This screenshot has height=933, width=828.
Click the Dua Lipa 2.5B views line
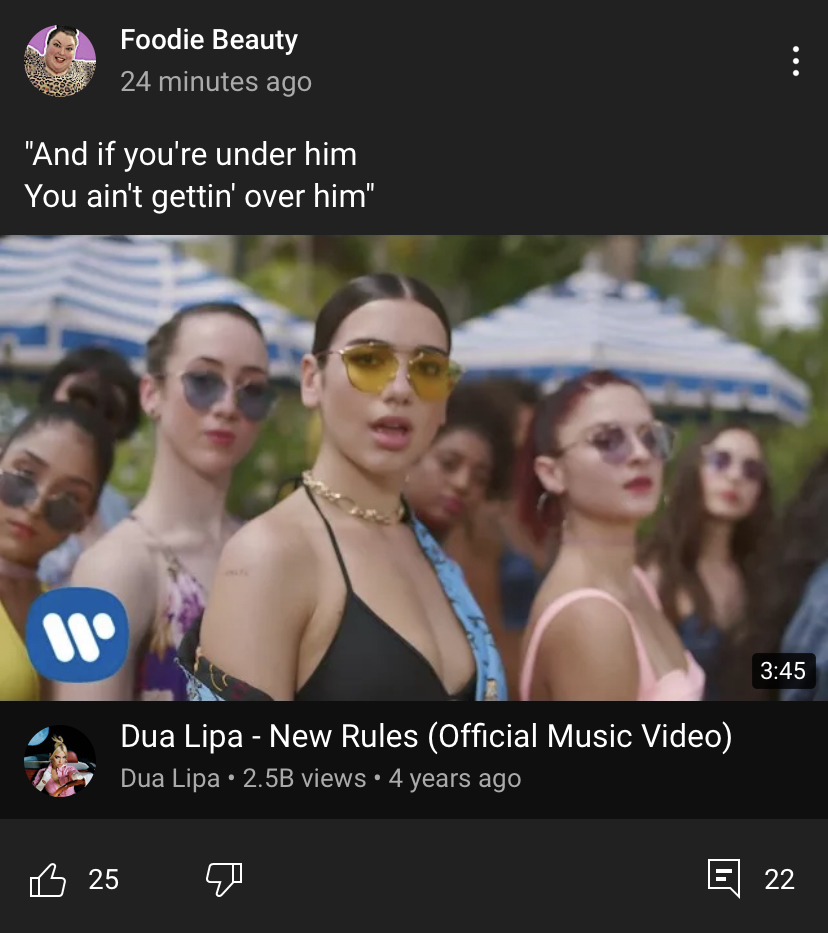click(x=321, y=778)
